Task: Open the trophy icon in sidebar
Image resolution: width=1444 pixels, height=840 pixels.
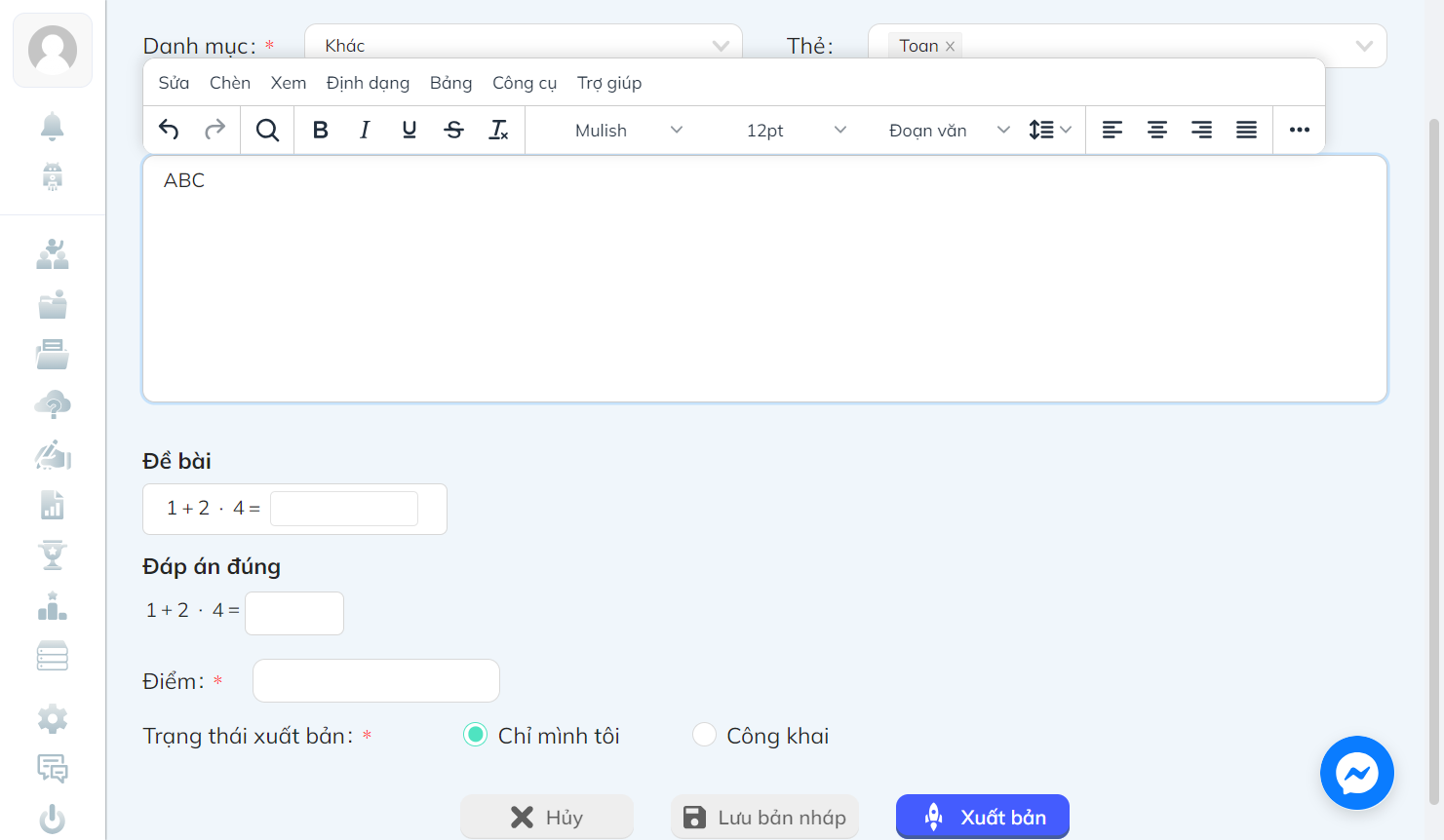Action: (x=53, y=554)
